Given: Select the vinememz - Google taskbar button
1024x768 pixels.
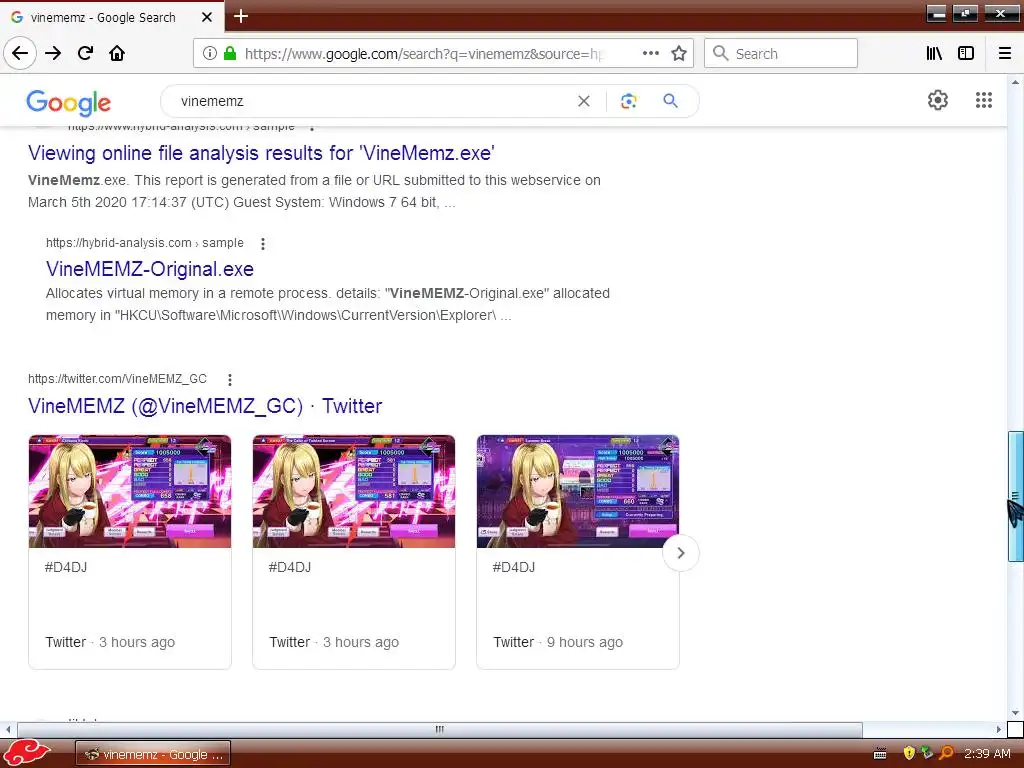Looking at the screenshot, I should pos(153,754).
